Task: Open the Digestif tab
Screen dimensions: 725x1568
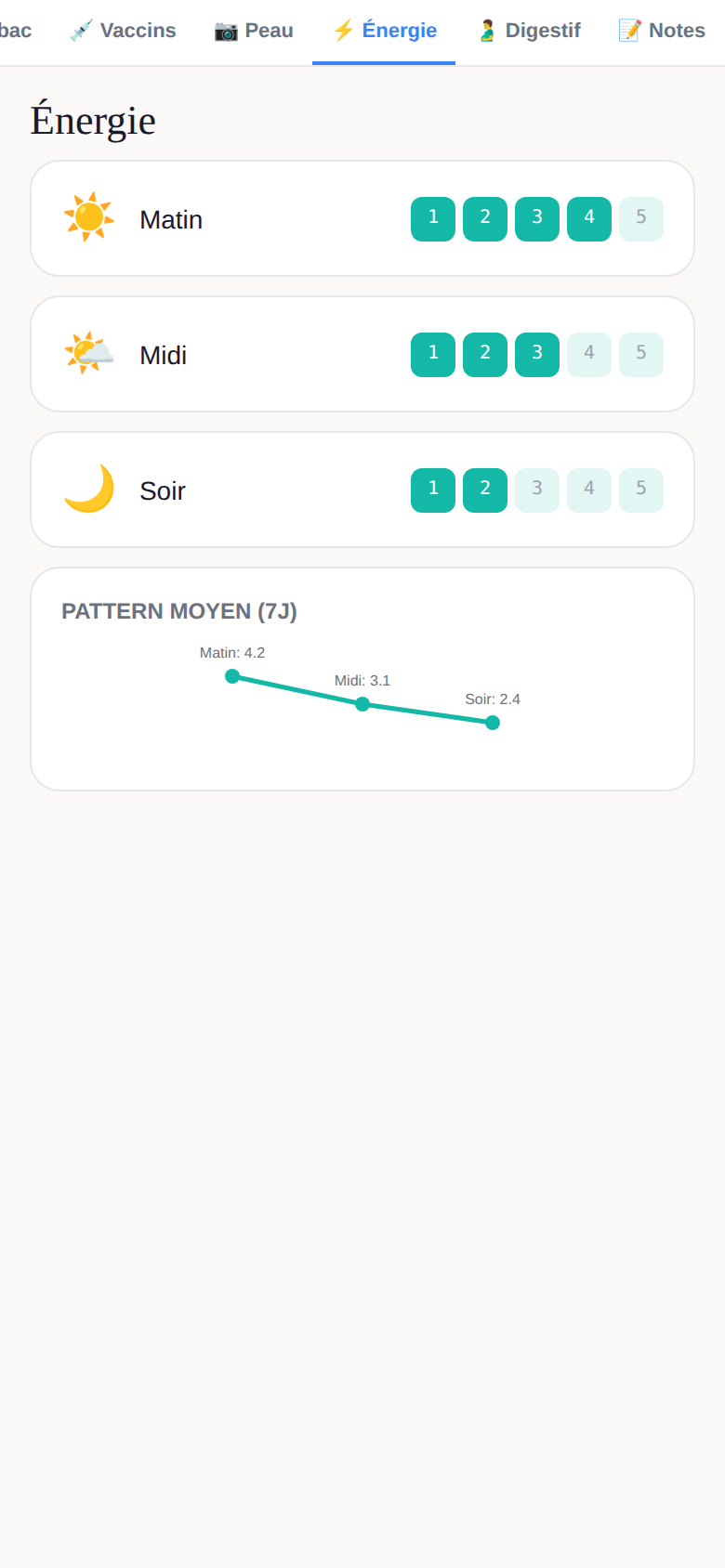Action: [x=528, y=31]
